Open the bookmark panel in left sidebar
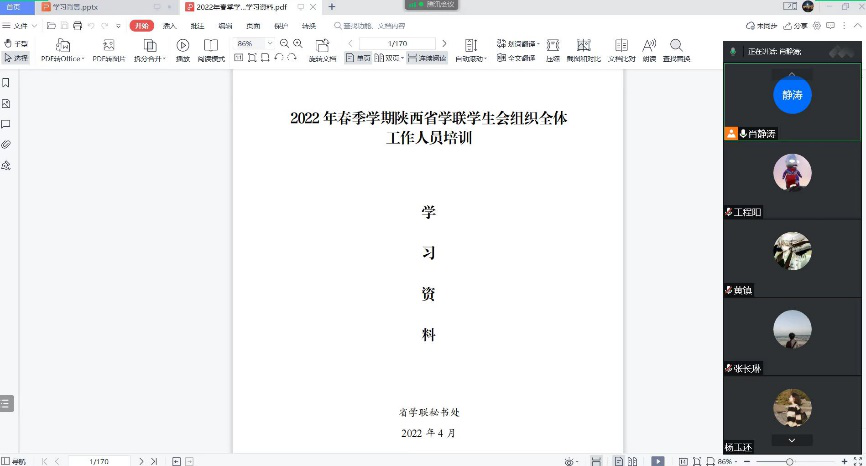 point(6,82)
